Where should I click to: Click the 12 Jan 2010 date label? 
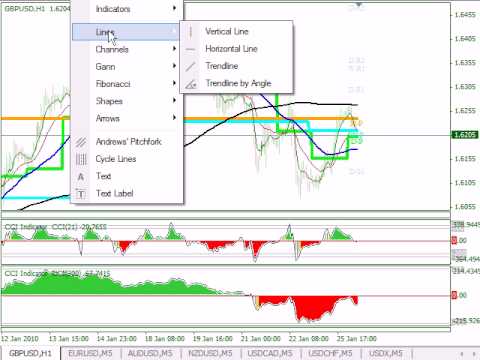point(20,339)
